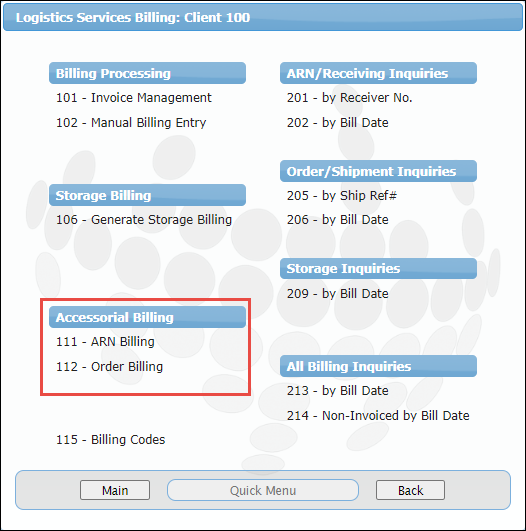Select 106 - Generate Storage Billing
This screenshot has height=531, width=526.
point(144,220)
